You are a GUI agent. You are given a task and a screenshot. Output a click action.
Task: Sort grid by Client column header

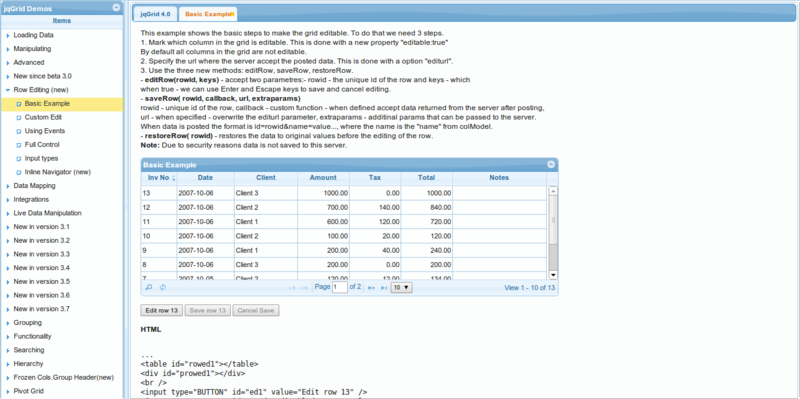[266, 178]
